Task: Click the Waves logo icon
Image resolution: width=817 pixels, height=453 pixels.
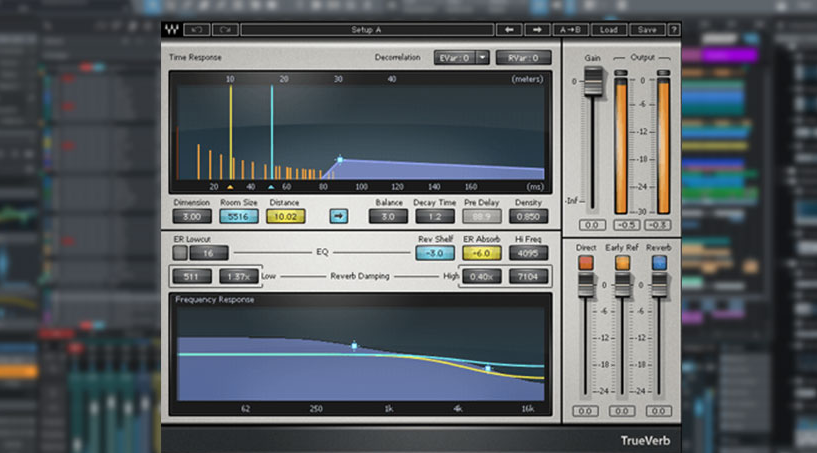Action: pos(171,30)
